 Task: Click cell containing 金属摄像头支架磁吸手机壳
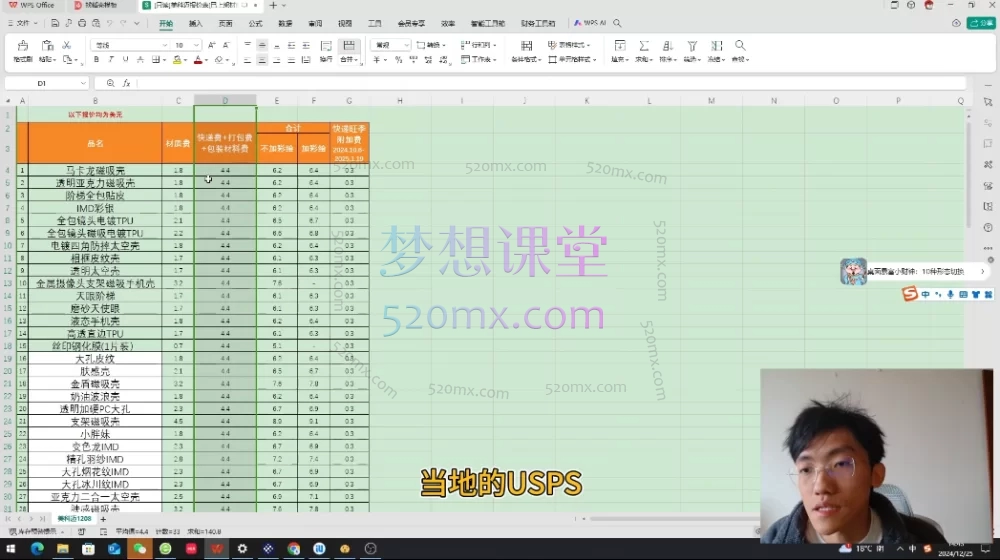click(x=95, y=283)
